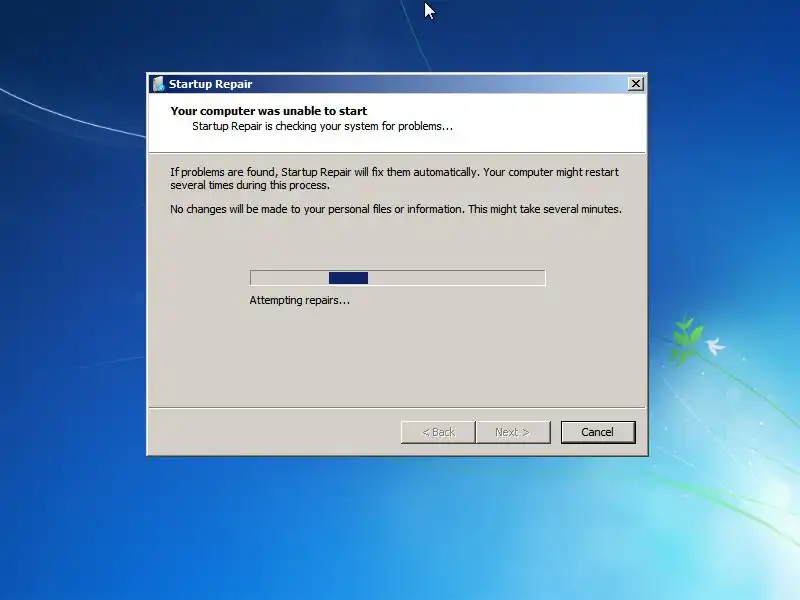Close the Startup Repair dialog
The width and height of the screenshot is (800, 600).
[x=635, y=84]
